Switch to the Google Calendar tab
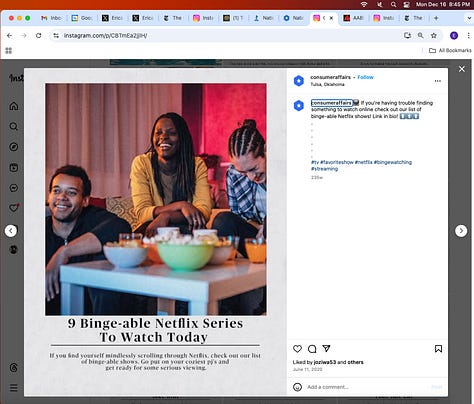 (x=82, y=18)
